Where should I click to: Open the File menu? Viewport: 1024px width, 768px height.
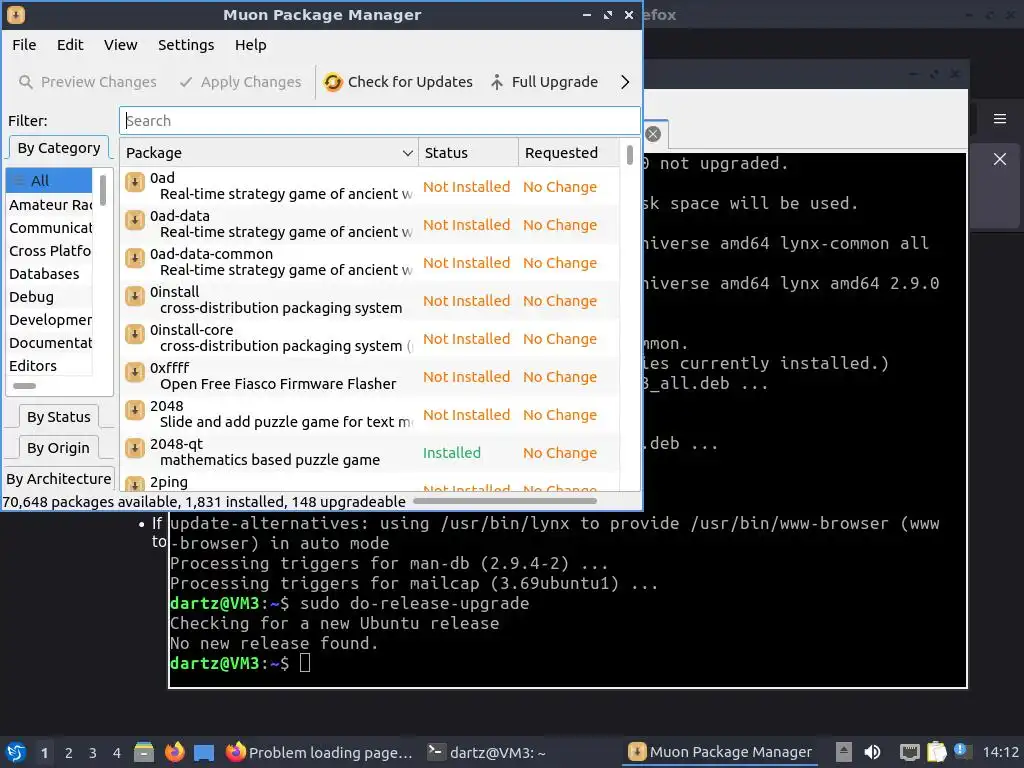coord(24,45)
